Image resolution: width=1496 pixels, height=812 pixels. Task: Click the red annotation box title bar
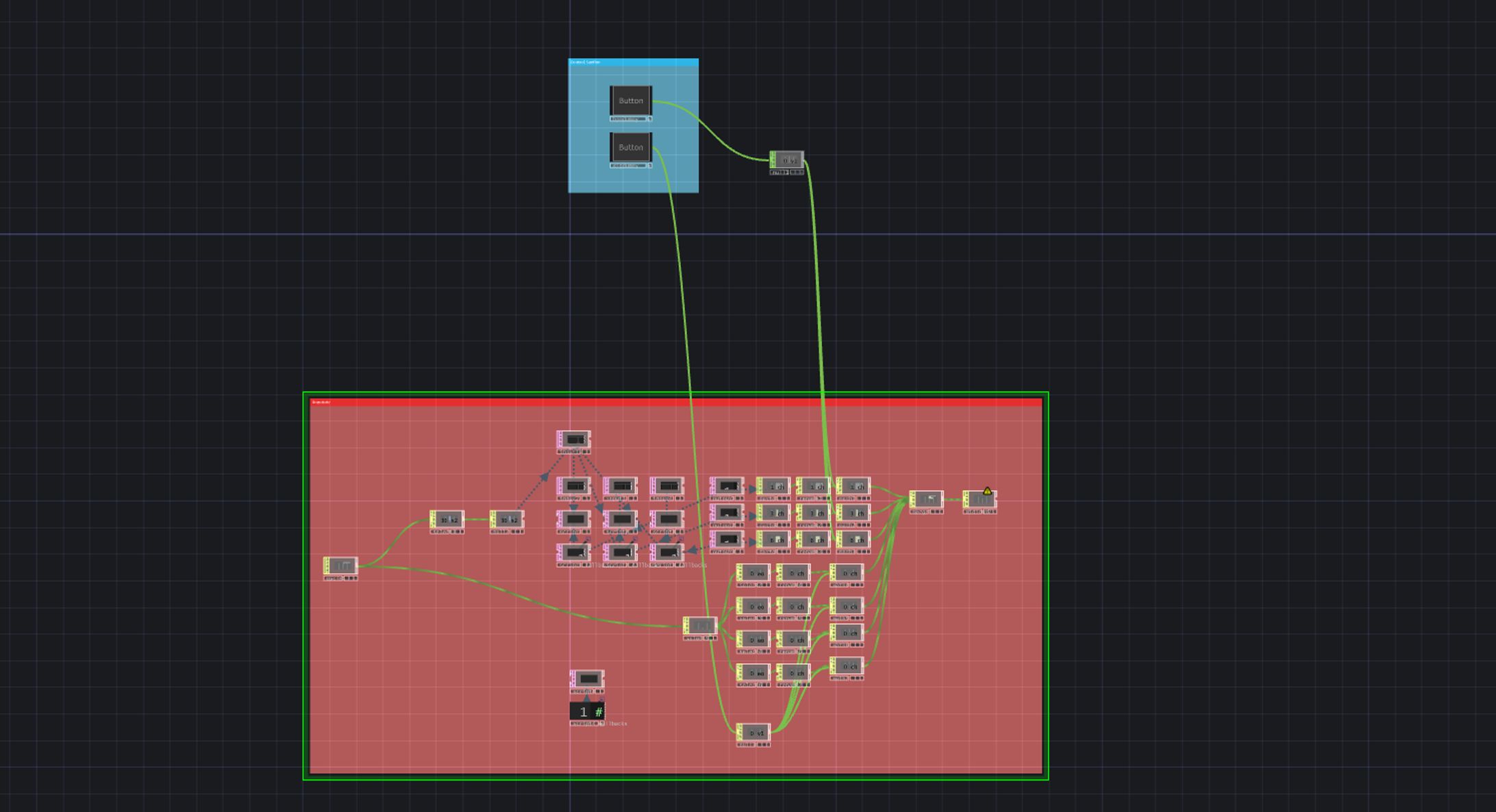(x=676, y=403)
